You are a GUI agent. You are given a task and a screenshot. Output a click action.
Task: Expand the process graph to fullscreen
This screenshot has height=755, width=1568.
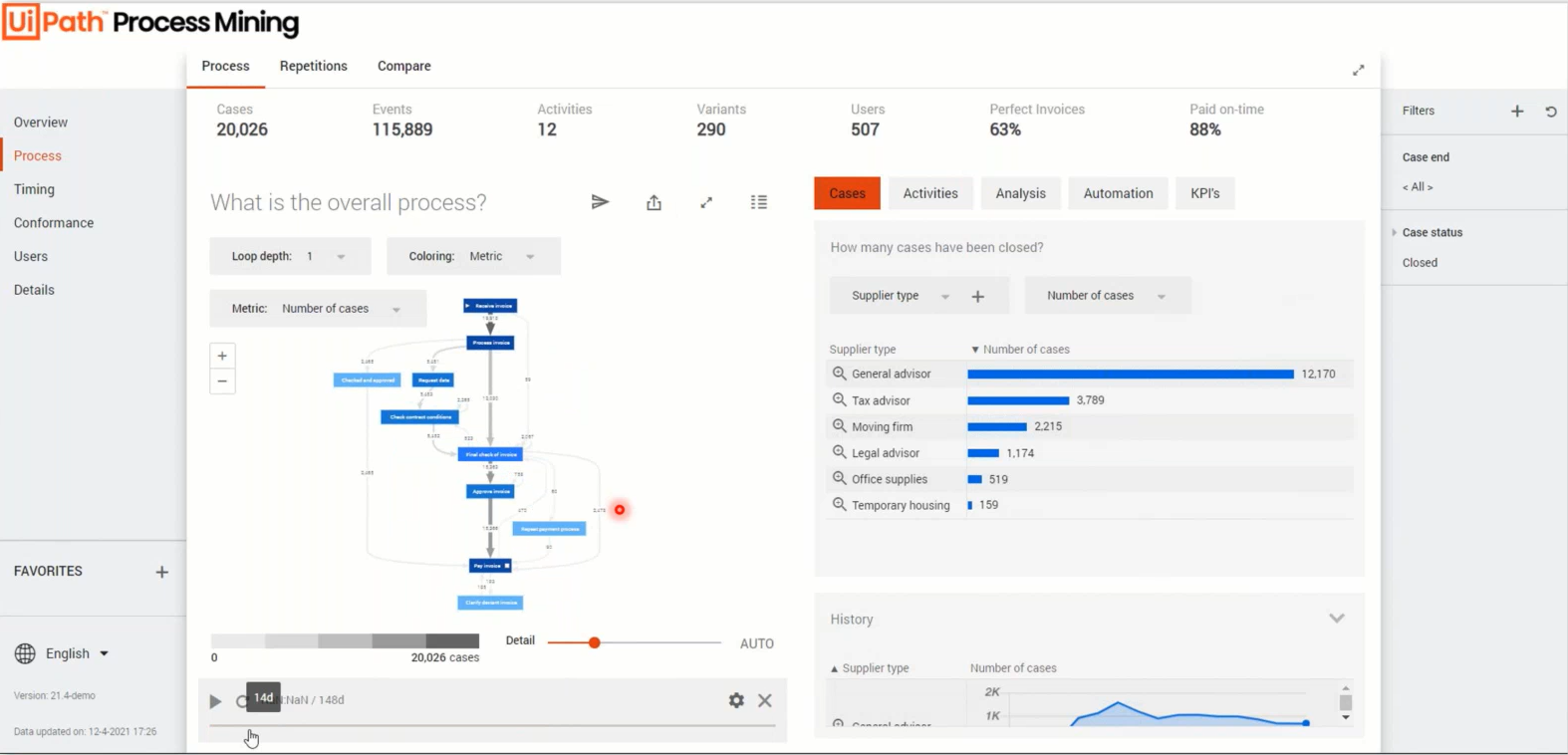click(x=706, y=202)
